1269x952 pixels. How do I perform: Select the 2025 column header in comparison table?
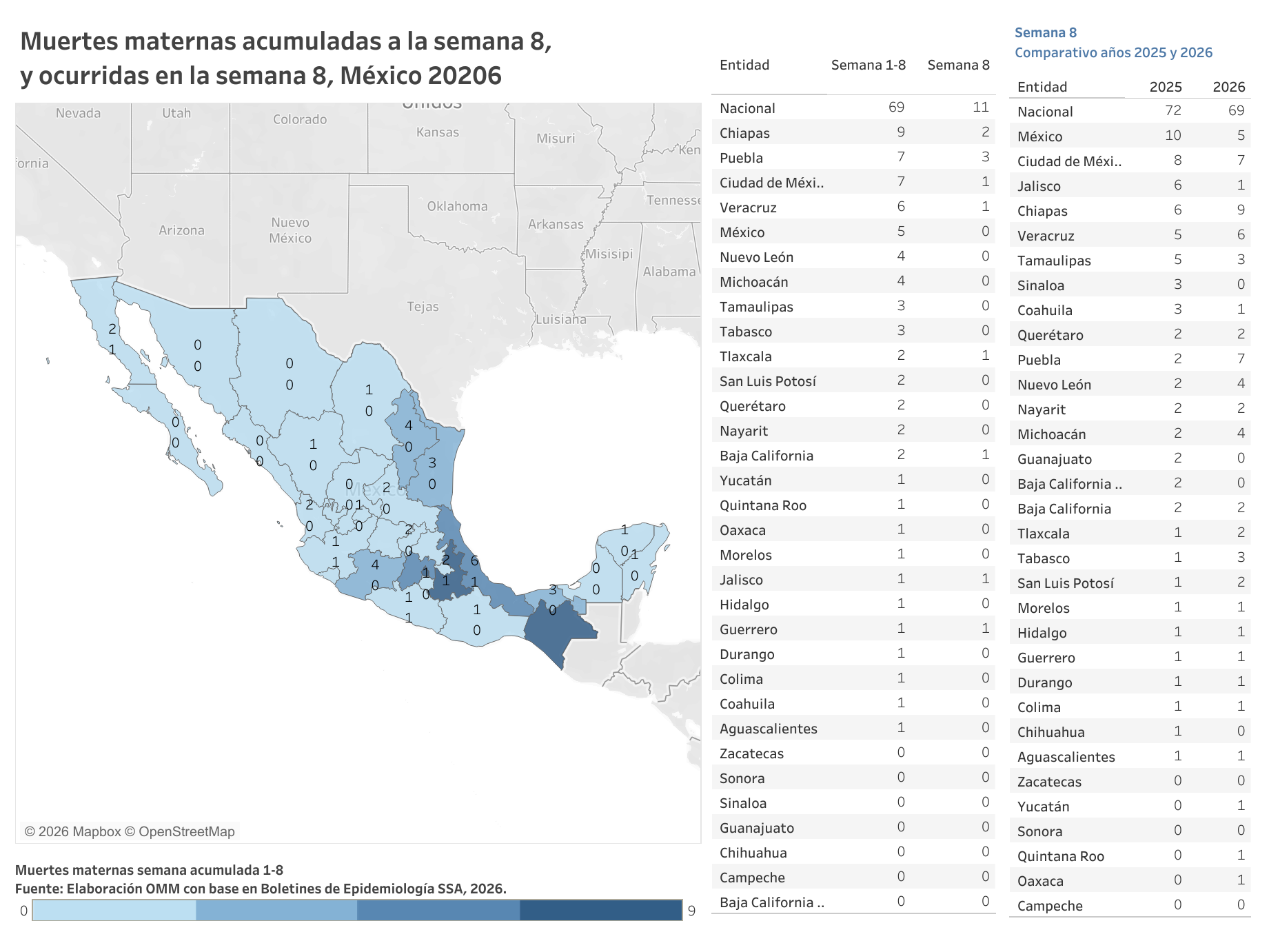click(x=1165, y=87)
